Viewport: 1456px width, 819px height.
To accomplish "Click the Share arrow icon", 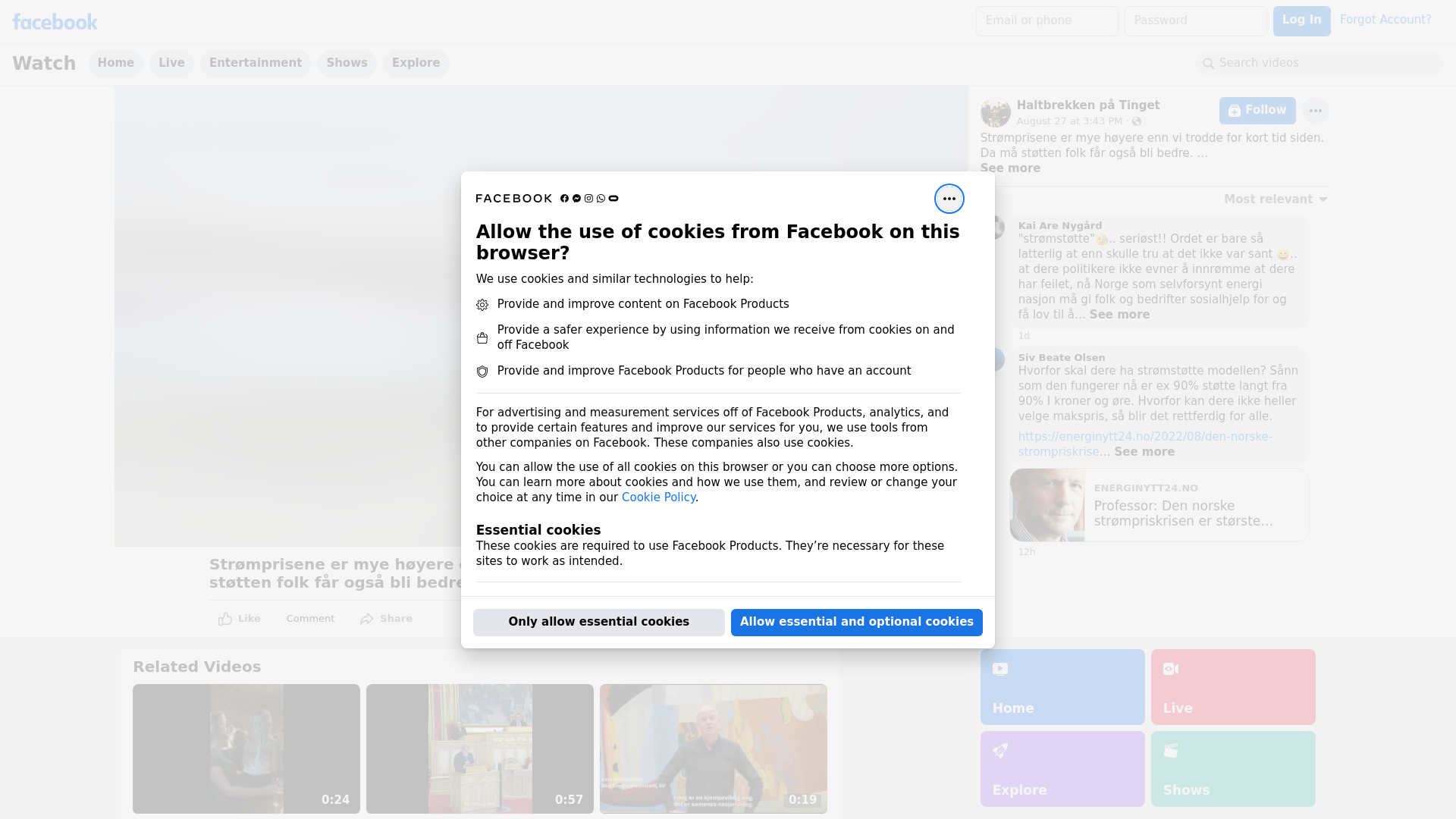I will click(x=367, y=619).
